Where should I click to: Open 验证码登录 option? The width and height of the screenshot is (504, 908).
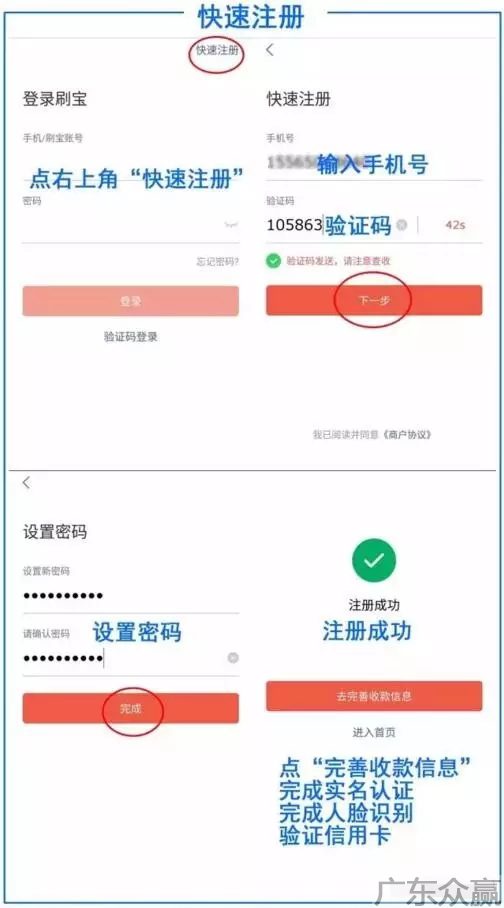130,336
